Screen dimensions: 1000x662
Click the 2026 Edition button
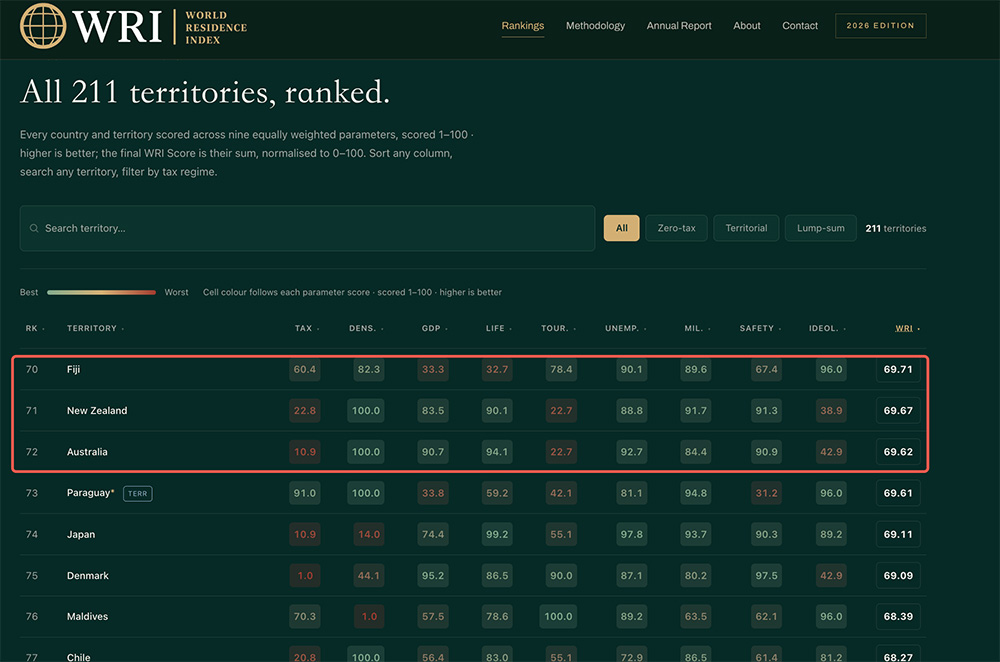880,26
